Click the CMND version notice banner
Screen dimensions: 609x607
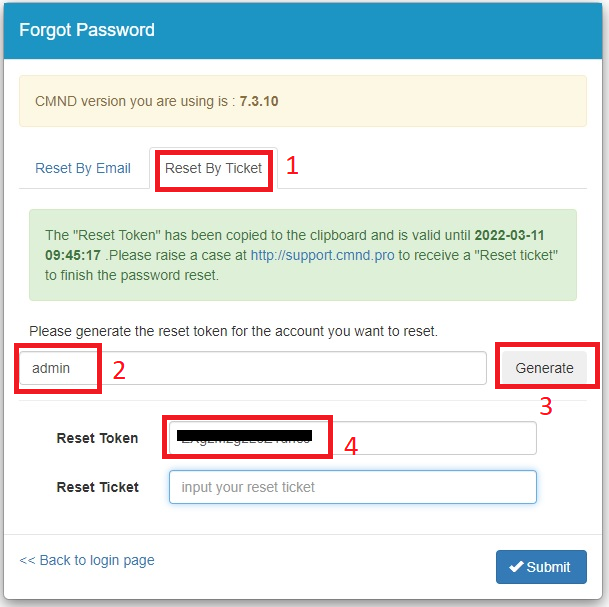tap(303, 101)
